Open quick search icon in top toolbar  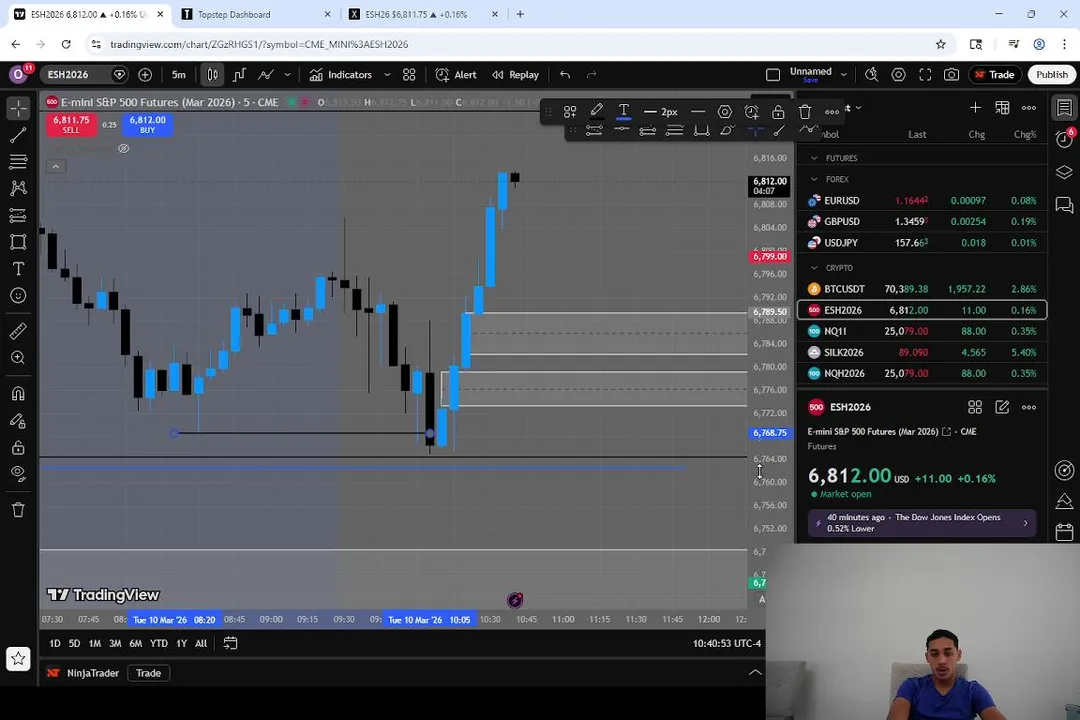[871, 74]
